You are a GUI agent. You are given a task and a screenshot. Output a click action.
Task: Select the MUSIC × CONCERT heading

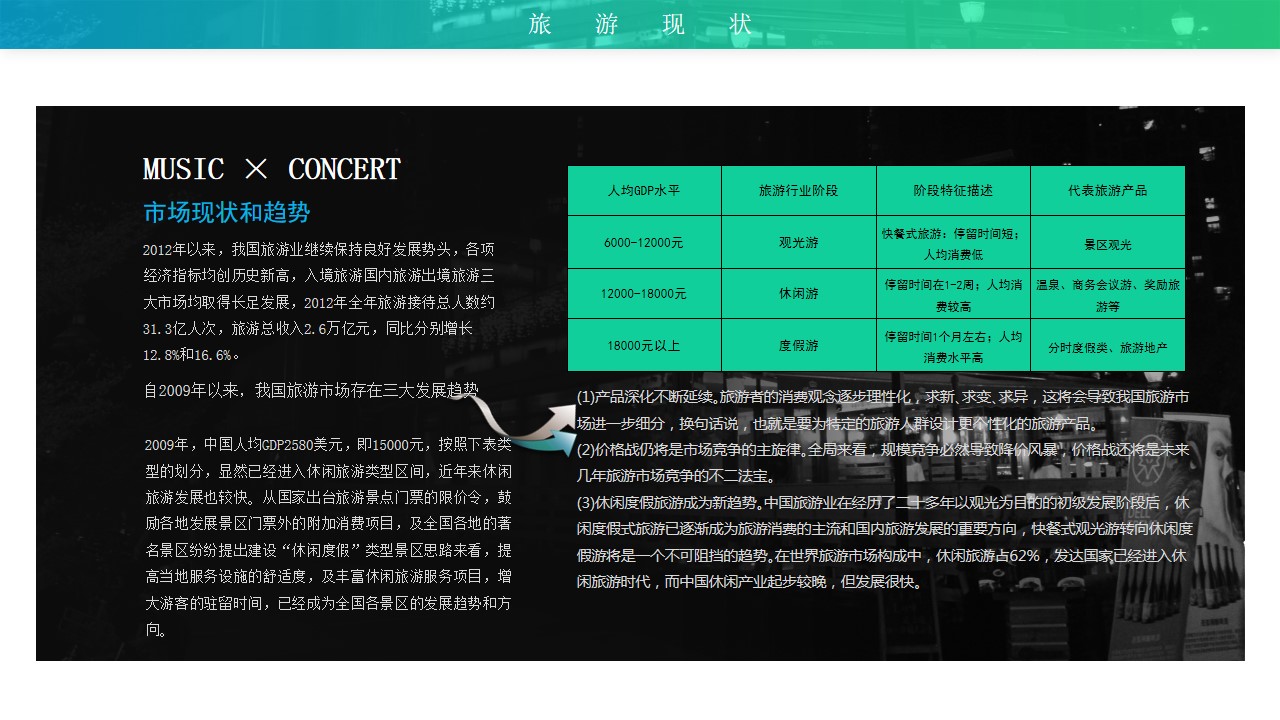[272, 169]
